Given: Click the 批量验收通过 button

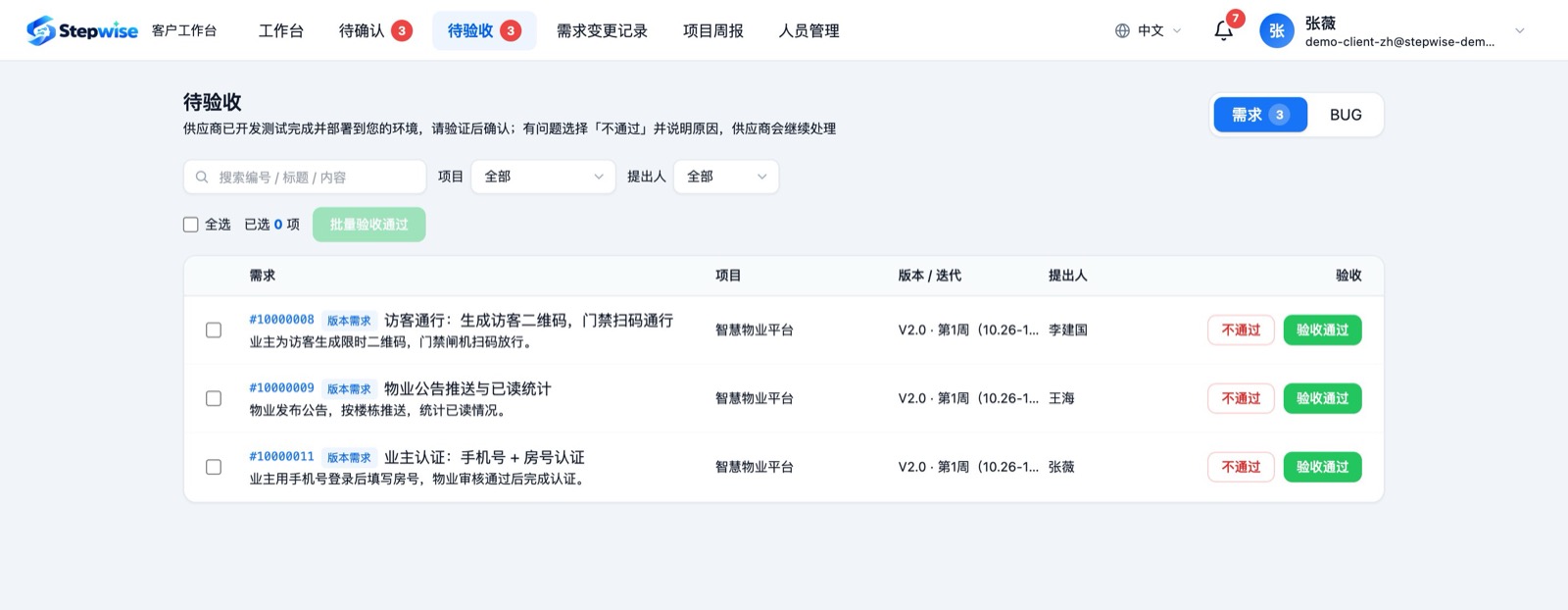Looking at the screenshot, I should (x=369, y=225).
